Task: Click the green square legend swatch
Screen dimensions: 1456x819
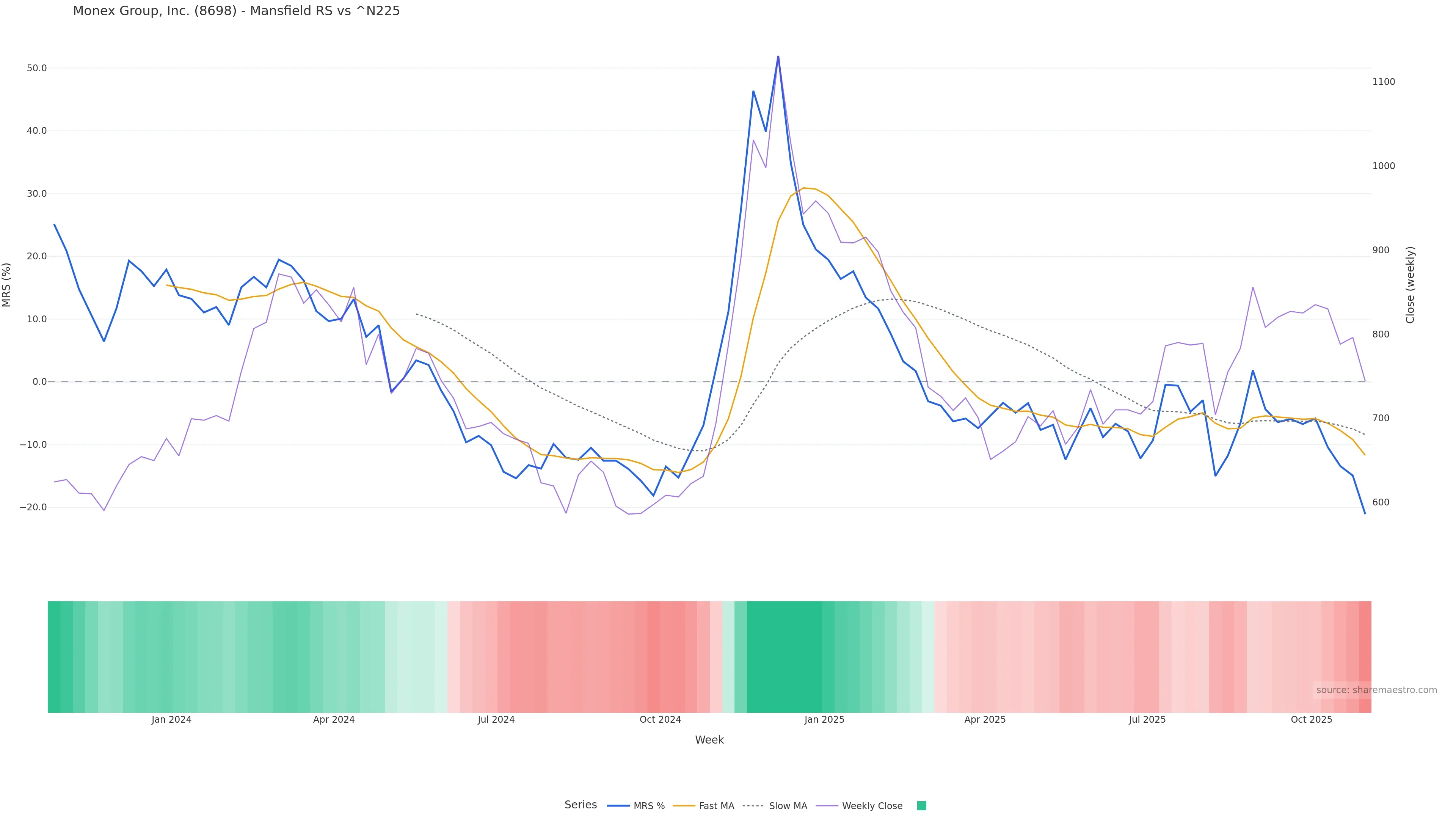Action: (921, 806)
